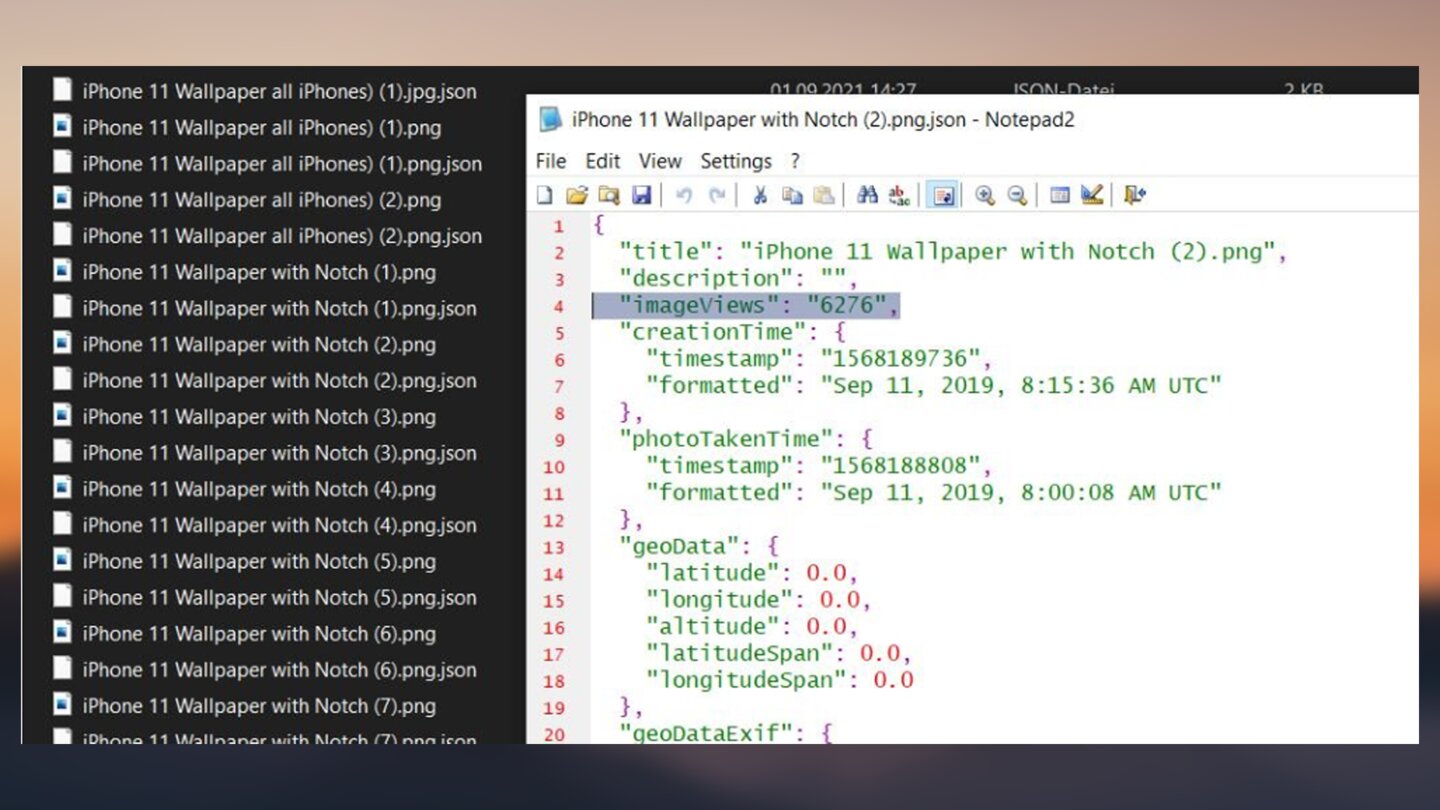The height and width of the screenshot is (810, 1440).
Task: Select iPhone 11 Wallpaper with Notch (3).png.json file
Action: pos(278,453)
